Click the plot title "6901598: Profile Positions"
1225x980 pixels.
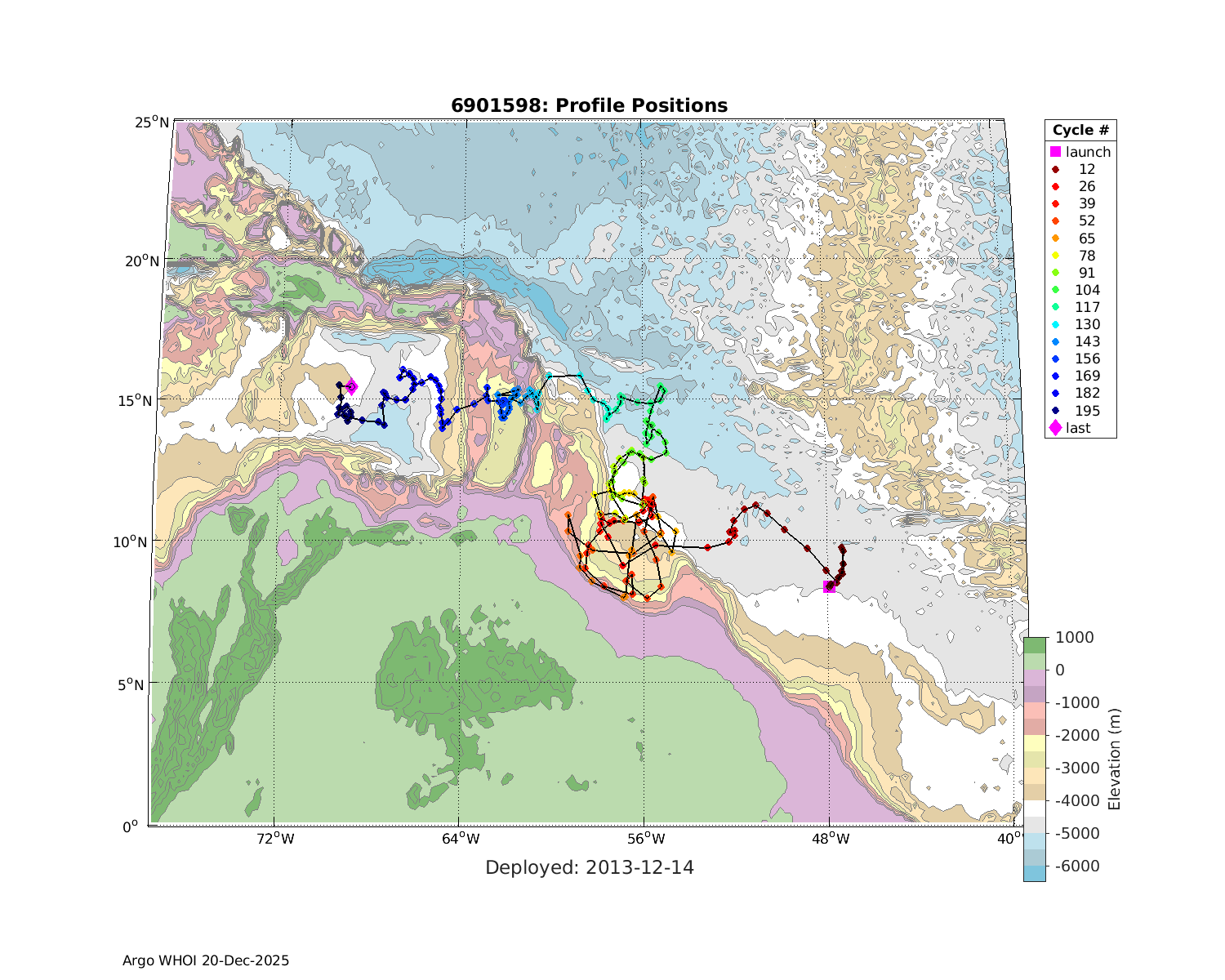tap(589, 105)
